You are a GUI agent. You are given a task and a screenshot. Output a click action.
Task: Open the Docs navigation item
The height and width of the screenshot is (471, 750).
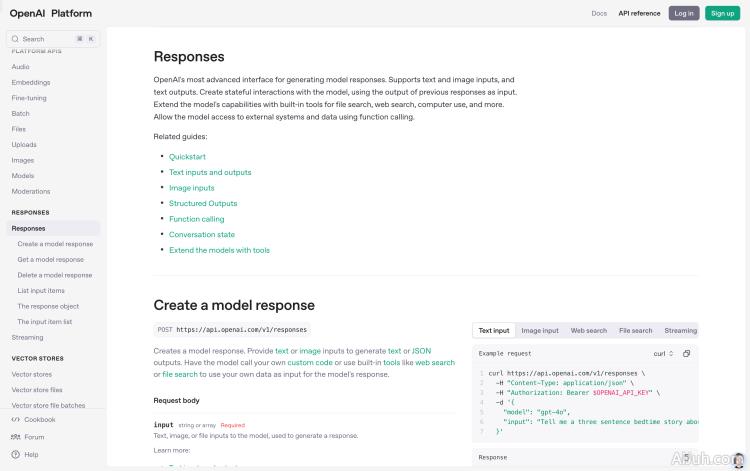click(x=599, y=13)
